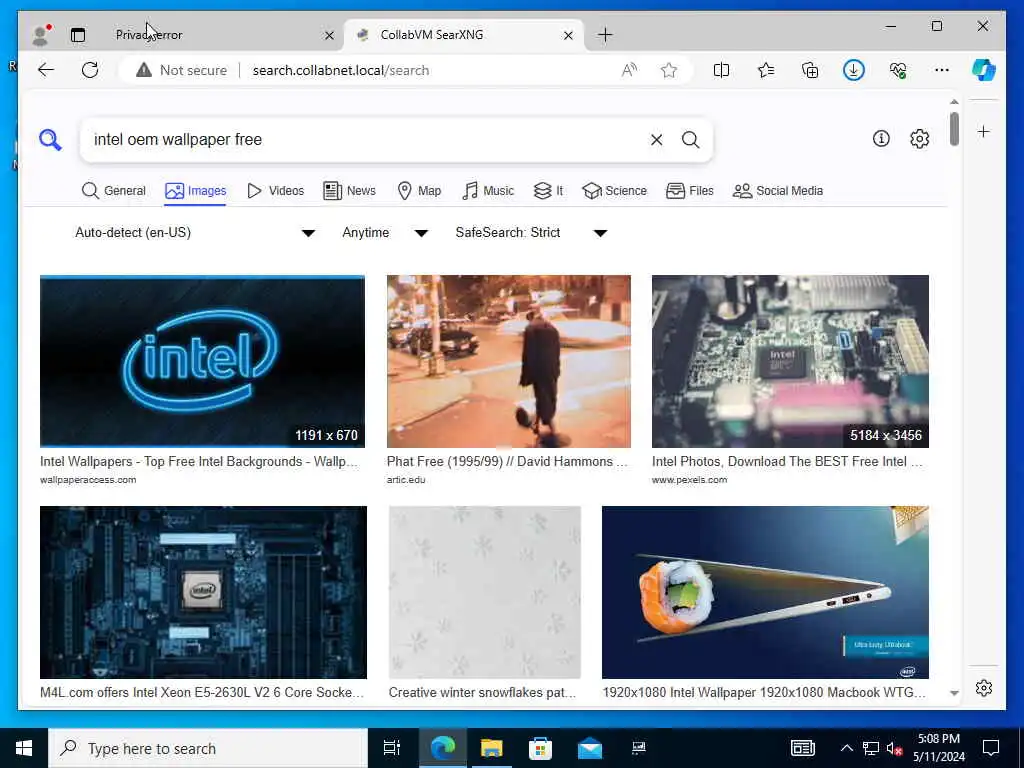The width and height of the screenshot is (1024, 768).
Task: Open wallpaperaccess.com source link
Action: (x=88, y=480)
